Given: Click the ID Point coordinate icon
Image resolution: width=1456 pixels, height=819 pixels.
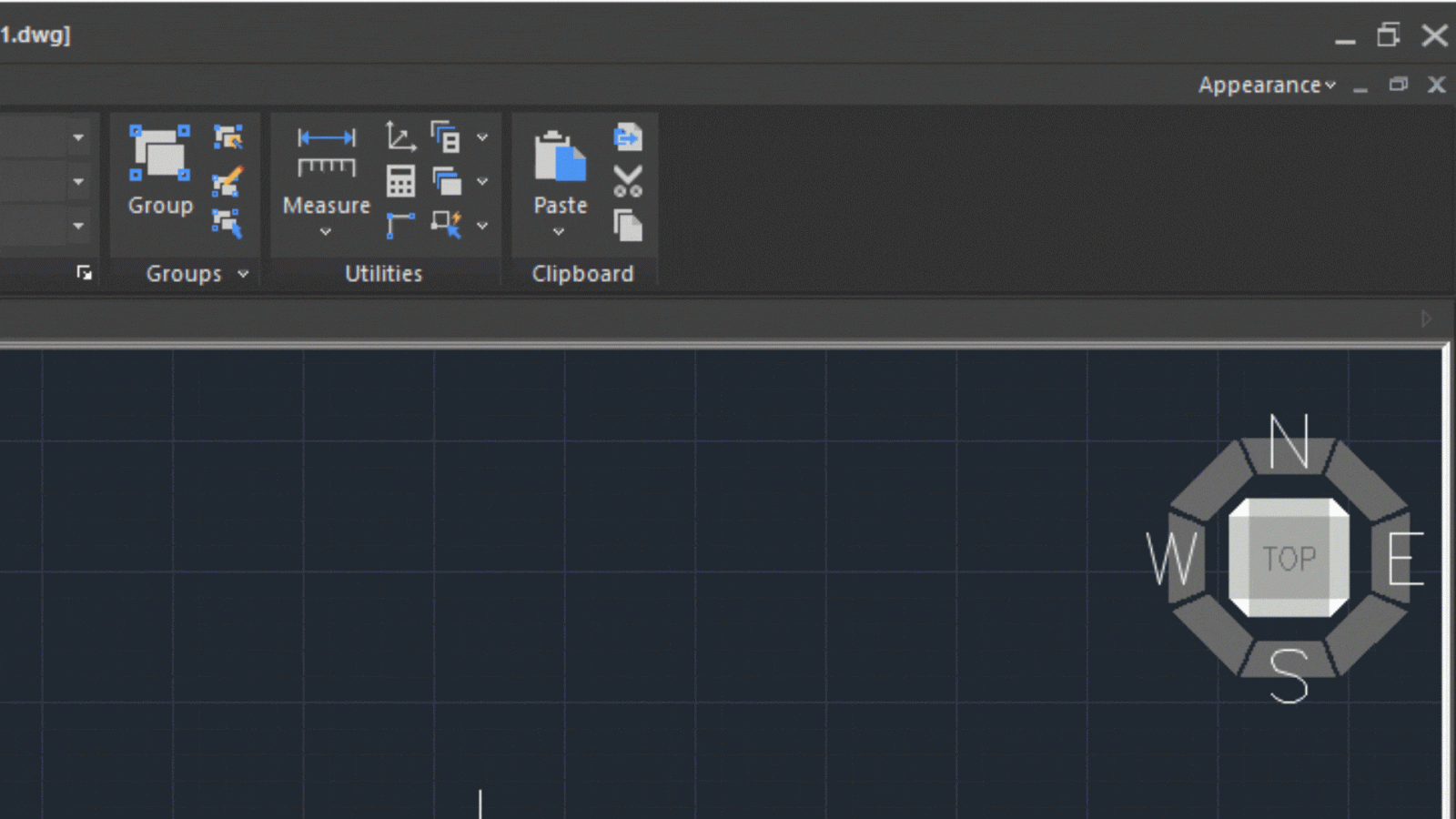Looking at the screenshot, I should pos(400,136).
